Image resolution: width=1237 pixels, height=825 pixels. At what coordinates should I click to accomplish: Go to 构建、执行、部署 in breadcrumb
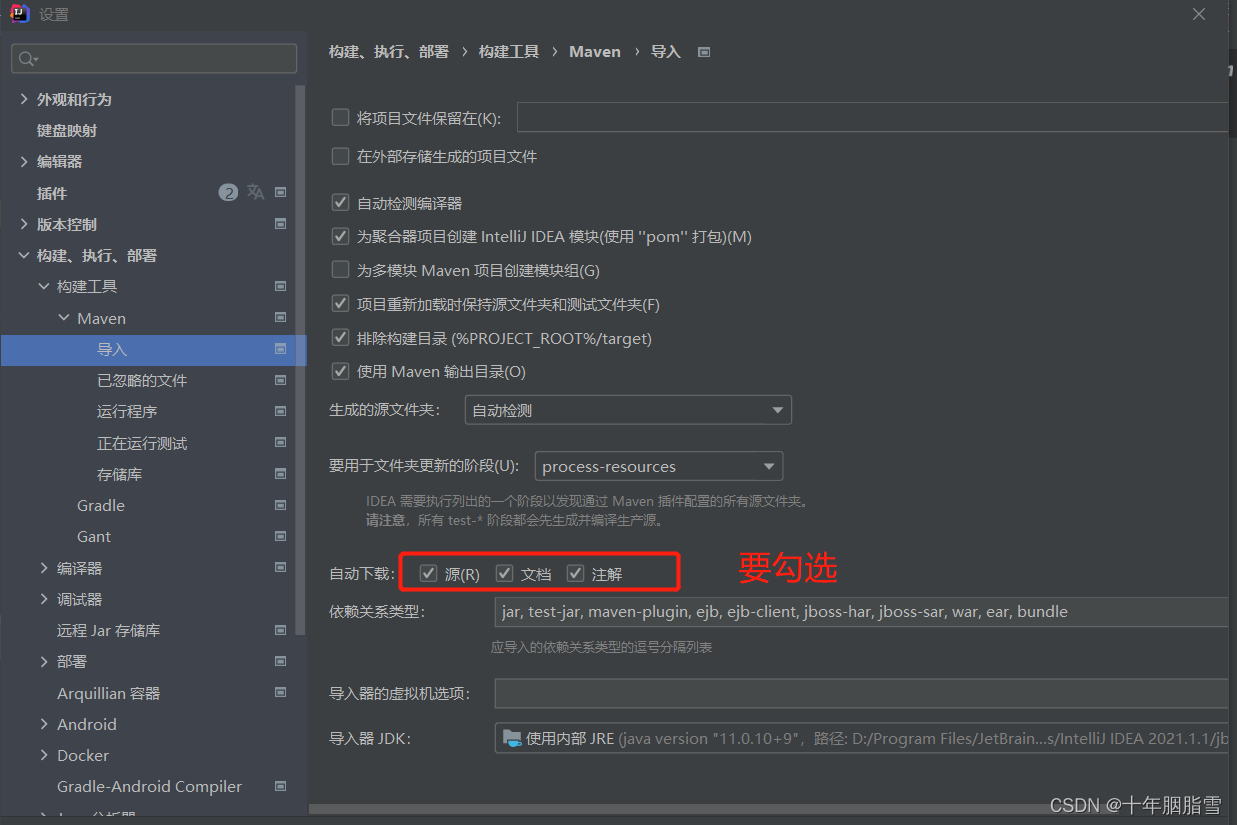389,51
